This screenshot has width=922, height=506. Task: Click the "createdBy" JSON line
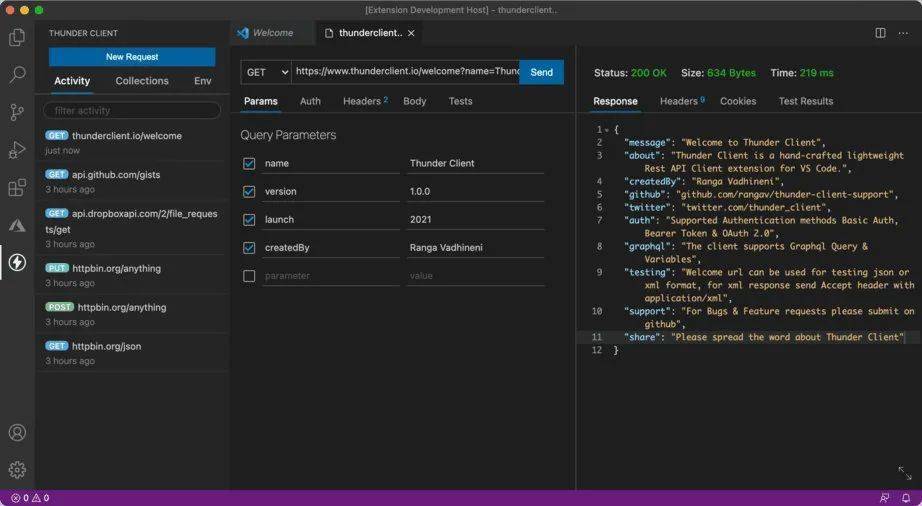pos(703,182)
